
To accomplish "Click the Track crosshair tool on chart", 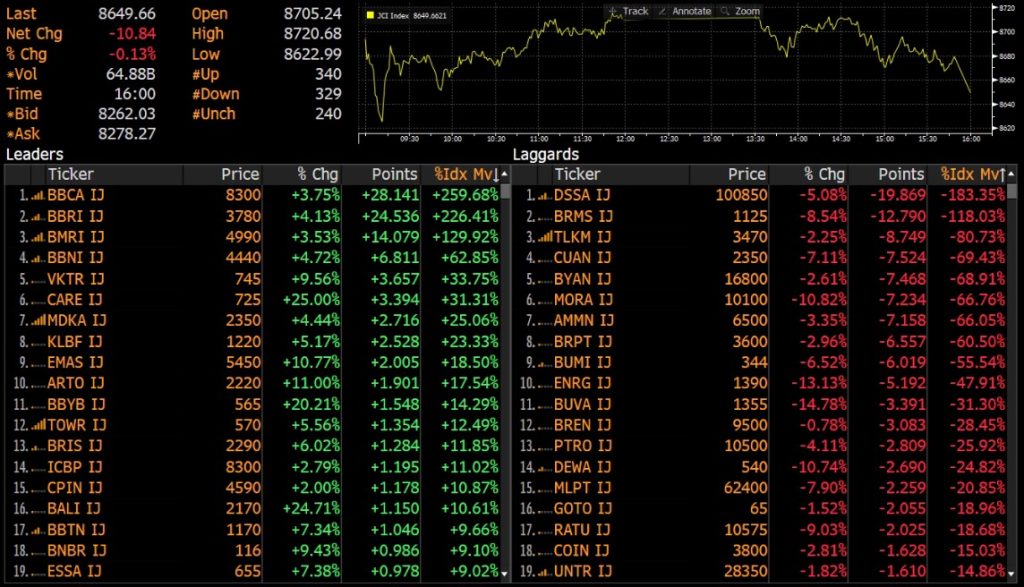I will click(x=627, y=11).
